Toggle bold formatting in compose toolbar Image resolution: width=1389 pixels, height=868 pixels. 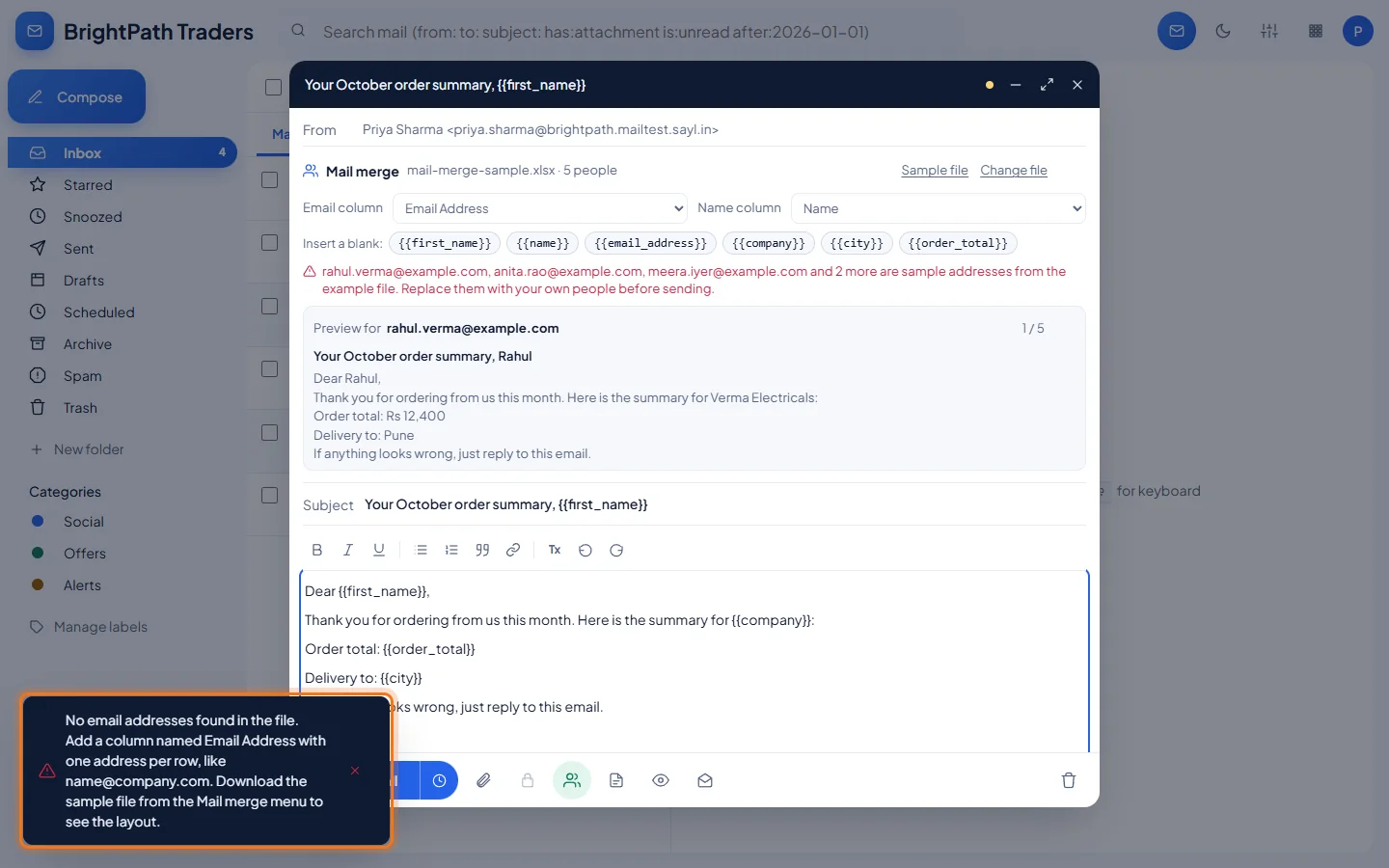point(317,550)
